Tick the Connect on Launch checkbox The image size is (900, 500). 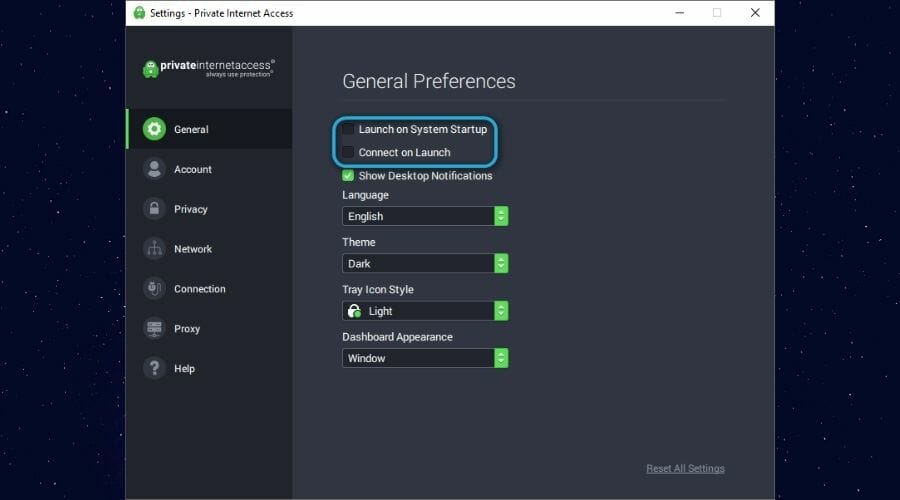(348, 152)
